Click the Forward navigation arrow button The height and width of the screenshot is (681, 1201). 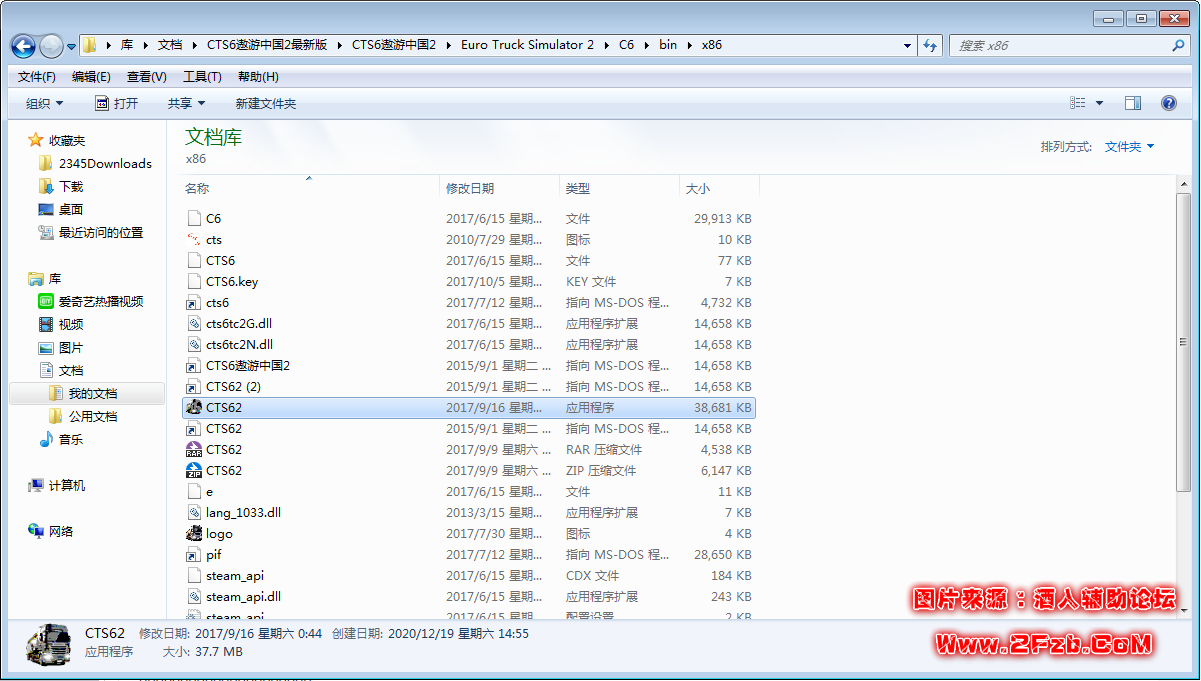51,46
